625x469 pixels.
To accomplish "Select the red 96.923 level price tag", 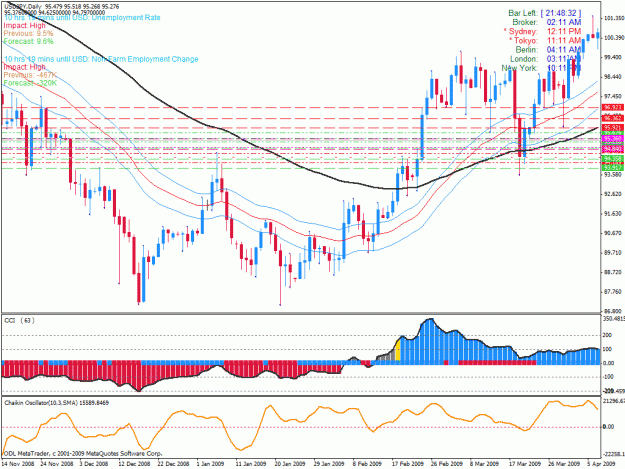I will (613, 108).
